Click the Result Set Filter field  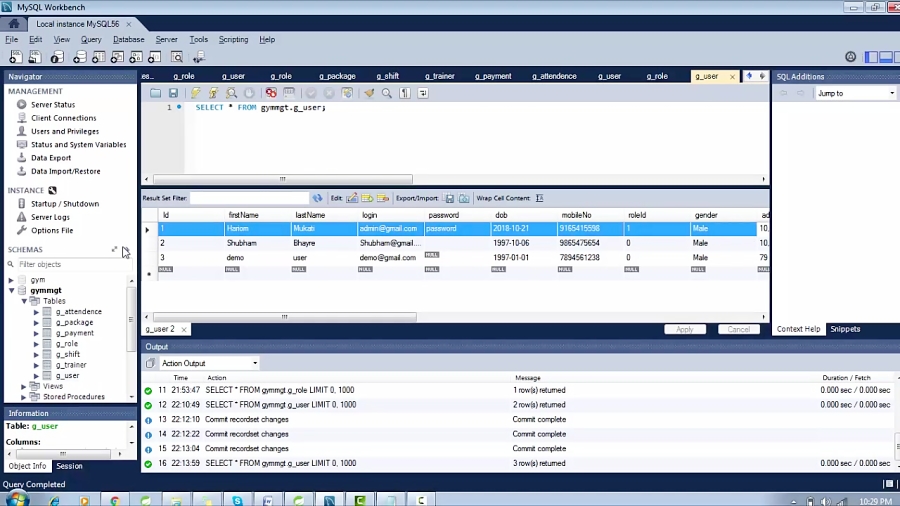click(x=249, y=198)
